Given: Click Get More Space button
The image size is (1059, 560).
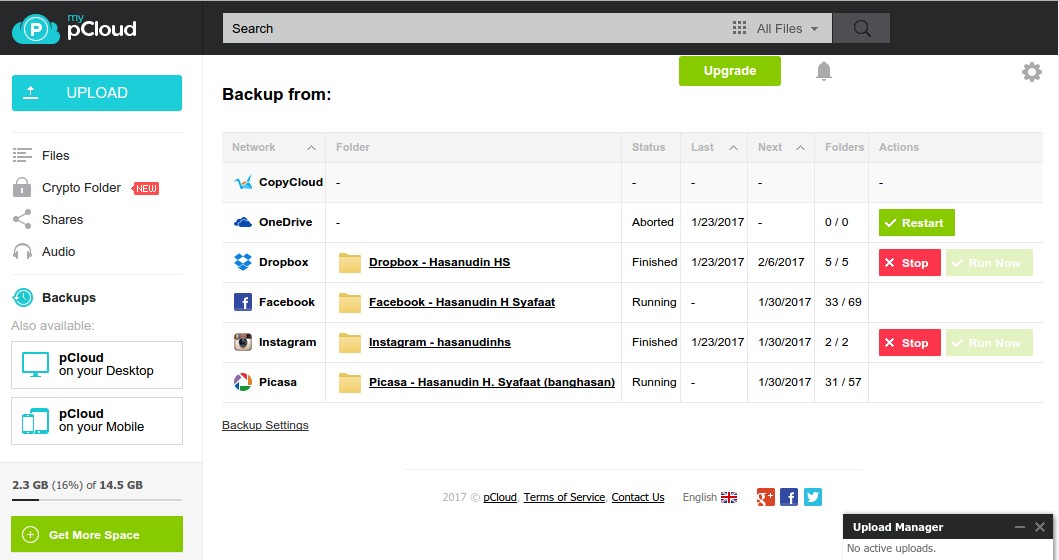Looking at the screenshot, I should [x=97, y=534].
